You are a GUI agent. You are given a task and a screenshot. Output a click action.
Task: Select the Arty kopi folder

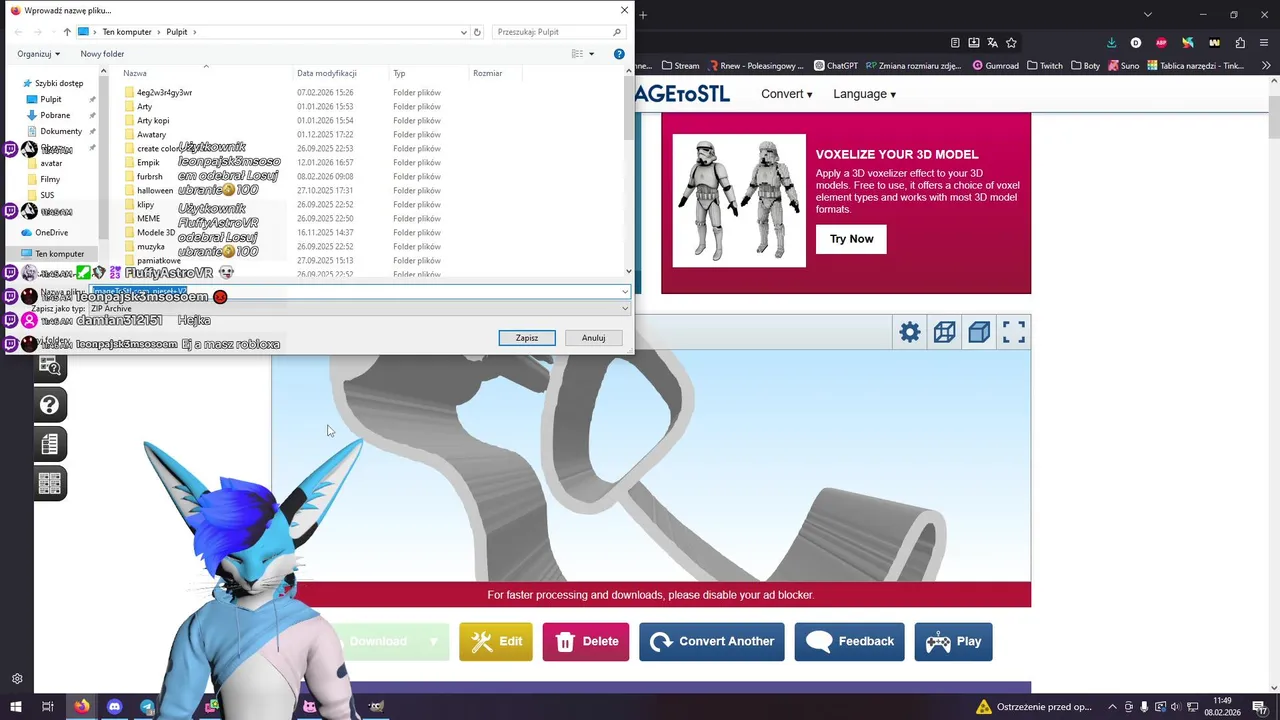coord(153,120)
